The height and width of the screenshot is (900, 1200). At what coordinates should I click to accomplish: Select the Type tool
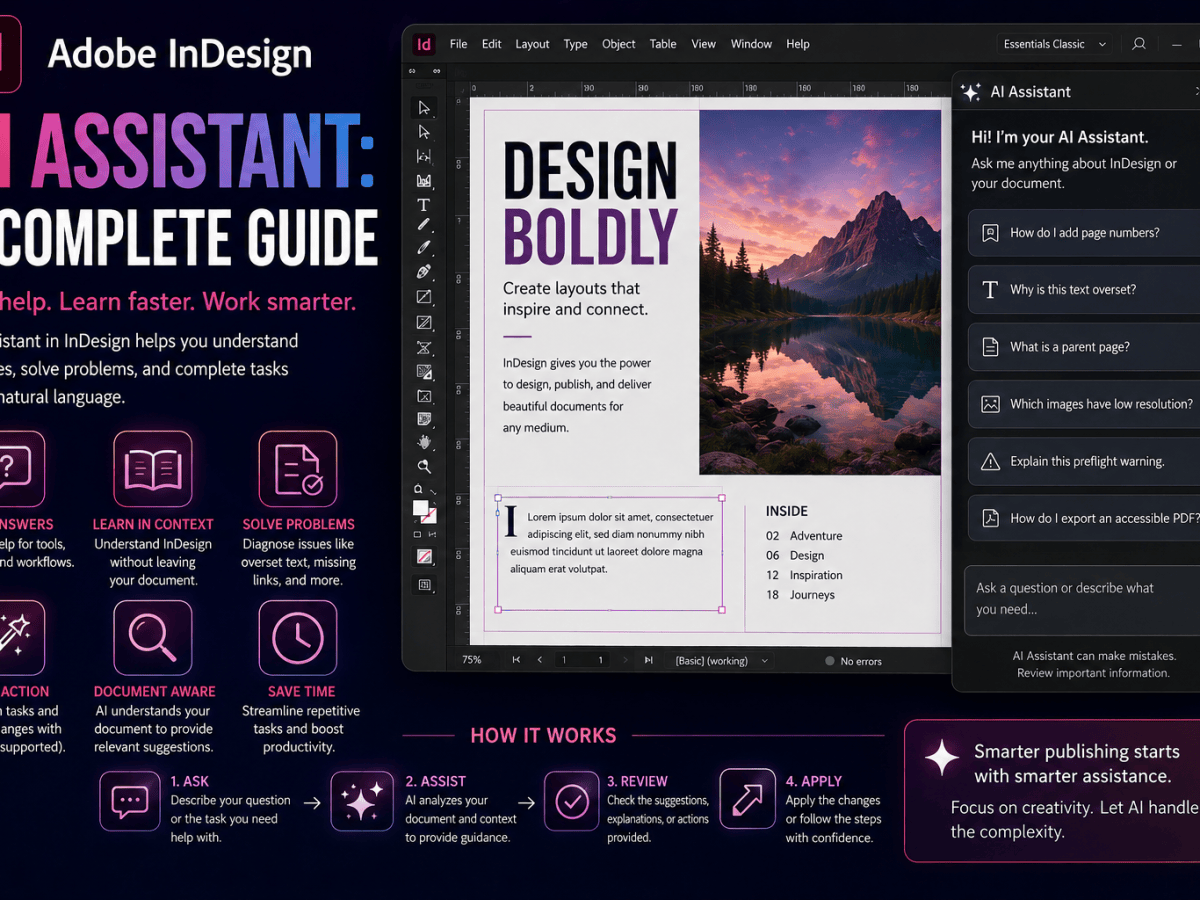pos(424,204)
